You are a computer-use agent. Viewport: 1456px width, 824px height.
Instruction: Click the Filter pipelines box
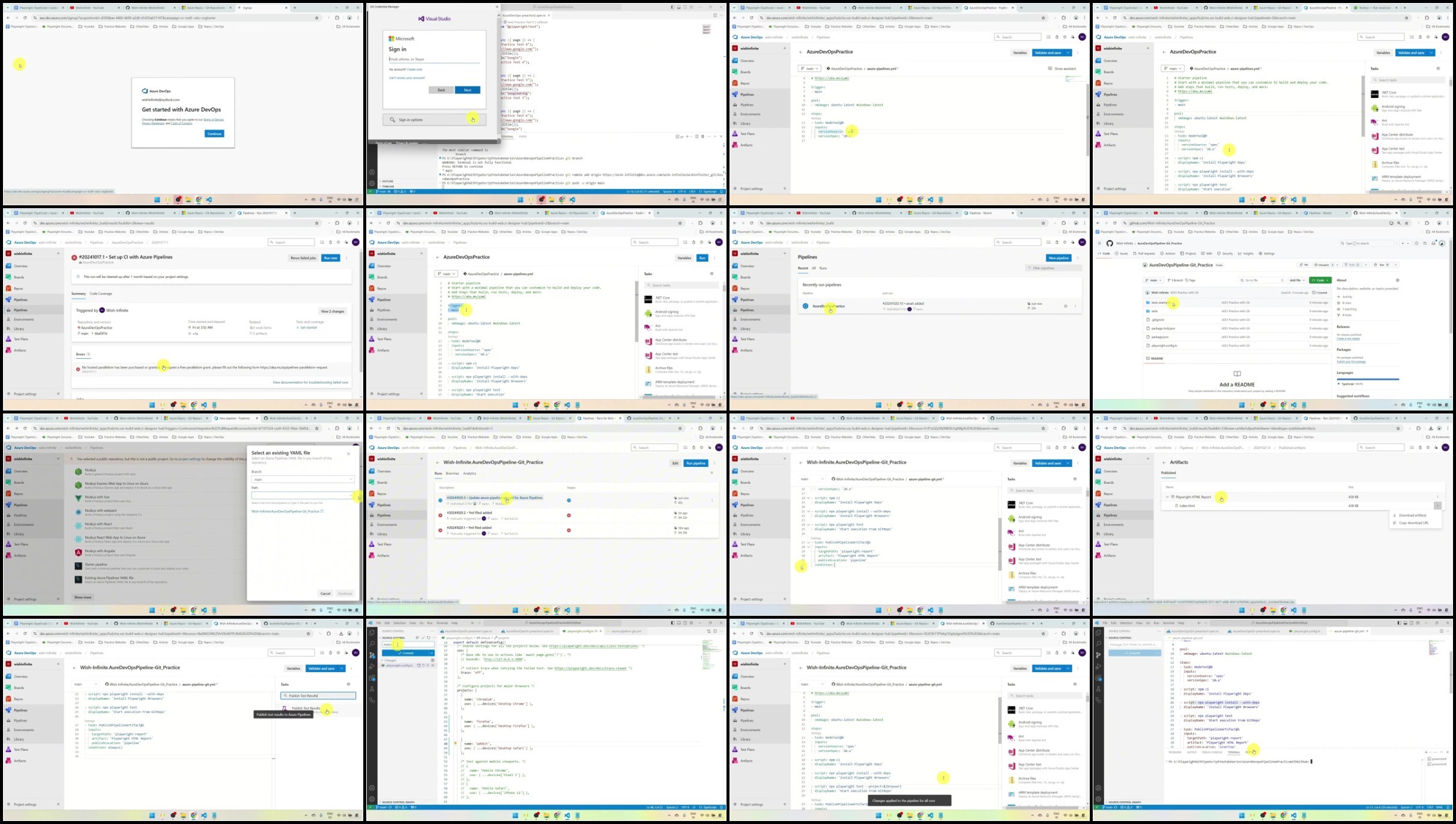coord(1054,268)
